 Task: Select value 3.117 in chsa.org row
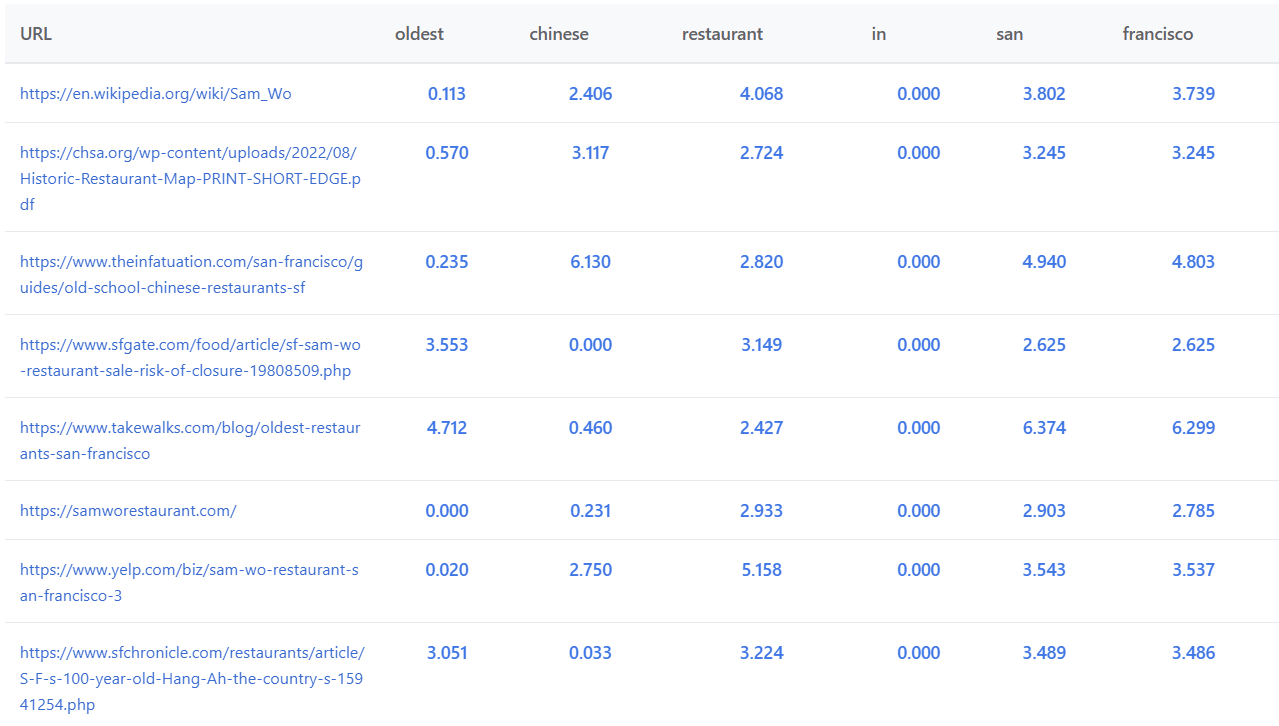(x=591, y=153)
